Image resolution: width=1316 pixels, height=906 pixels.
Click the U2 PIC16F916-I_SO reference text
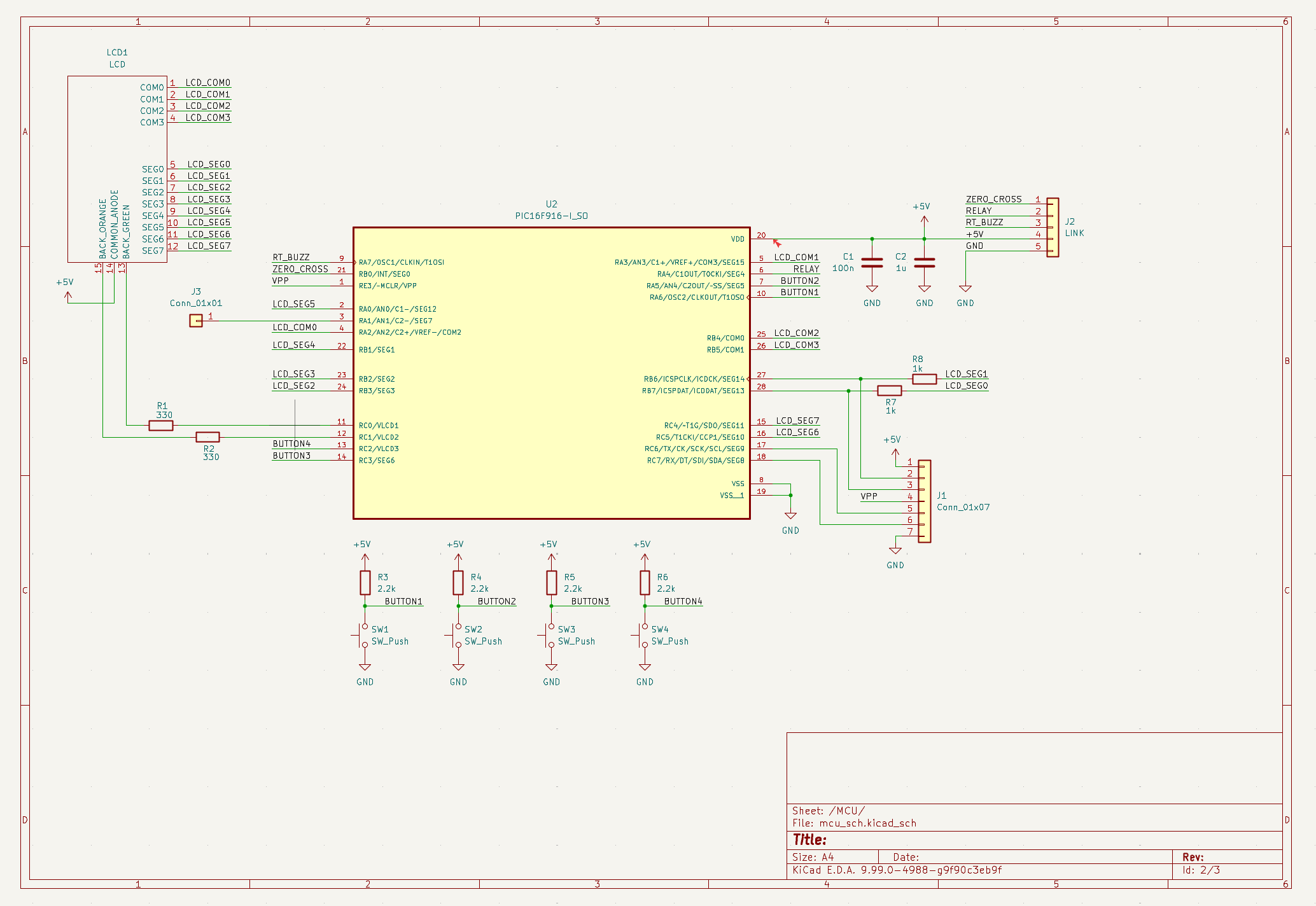[551, 204]
